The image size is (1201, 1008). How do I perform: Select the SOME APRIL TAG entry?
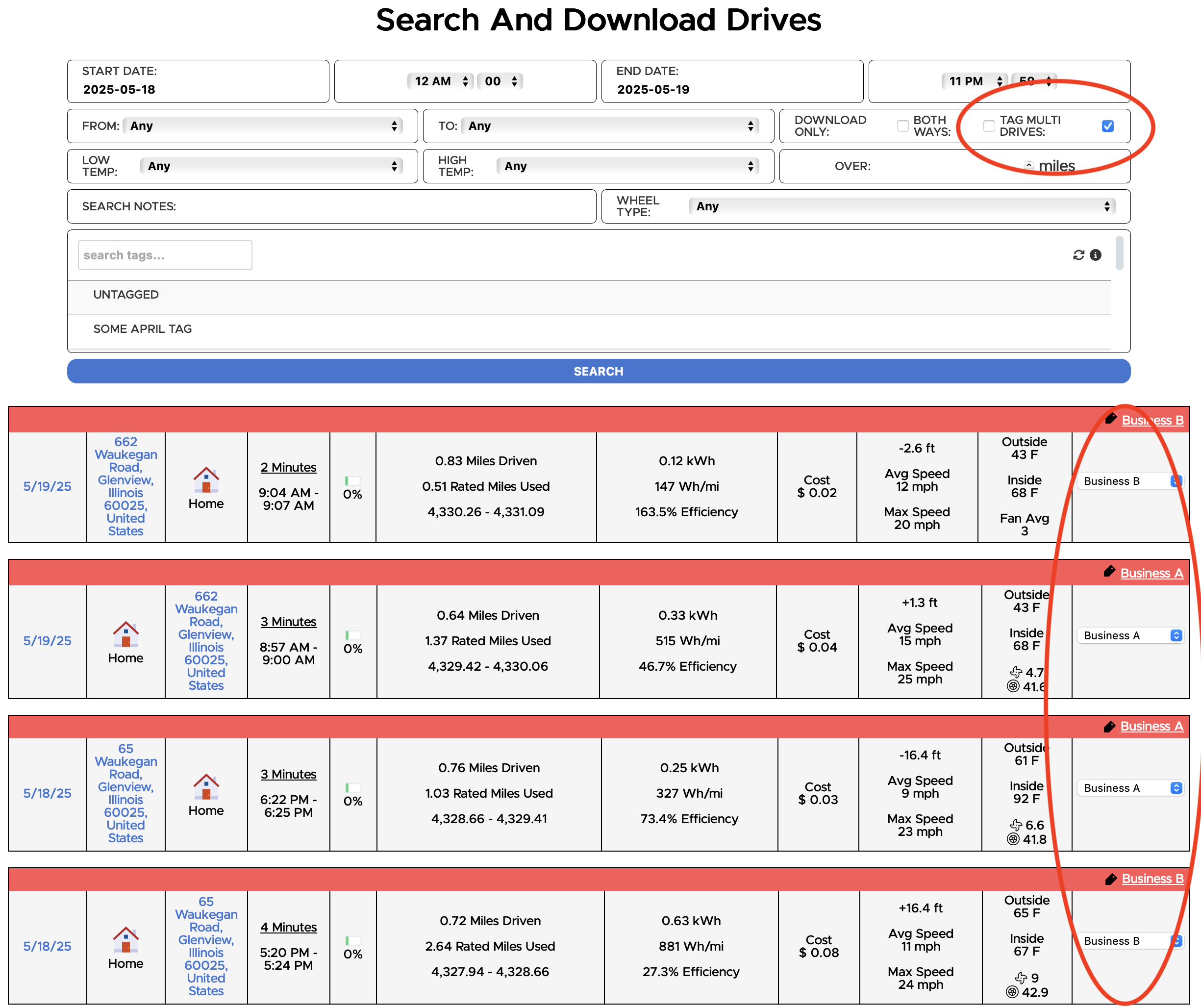(589, 329)
